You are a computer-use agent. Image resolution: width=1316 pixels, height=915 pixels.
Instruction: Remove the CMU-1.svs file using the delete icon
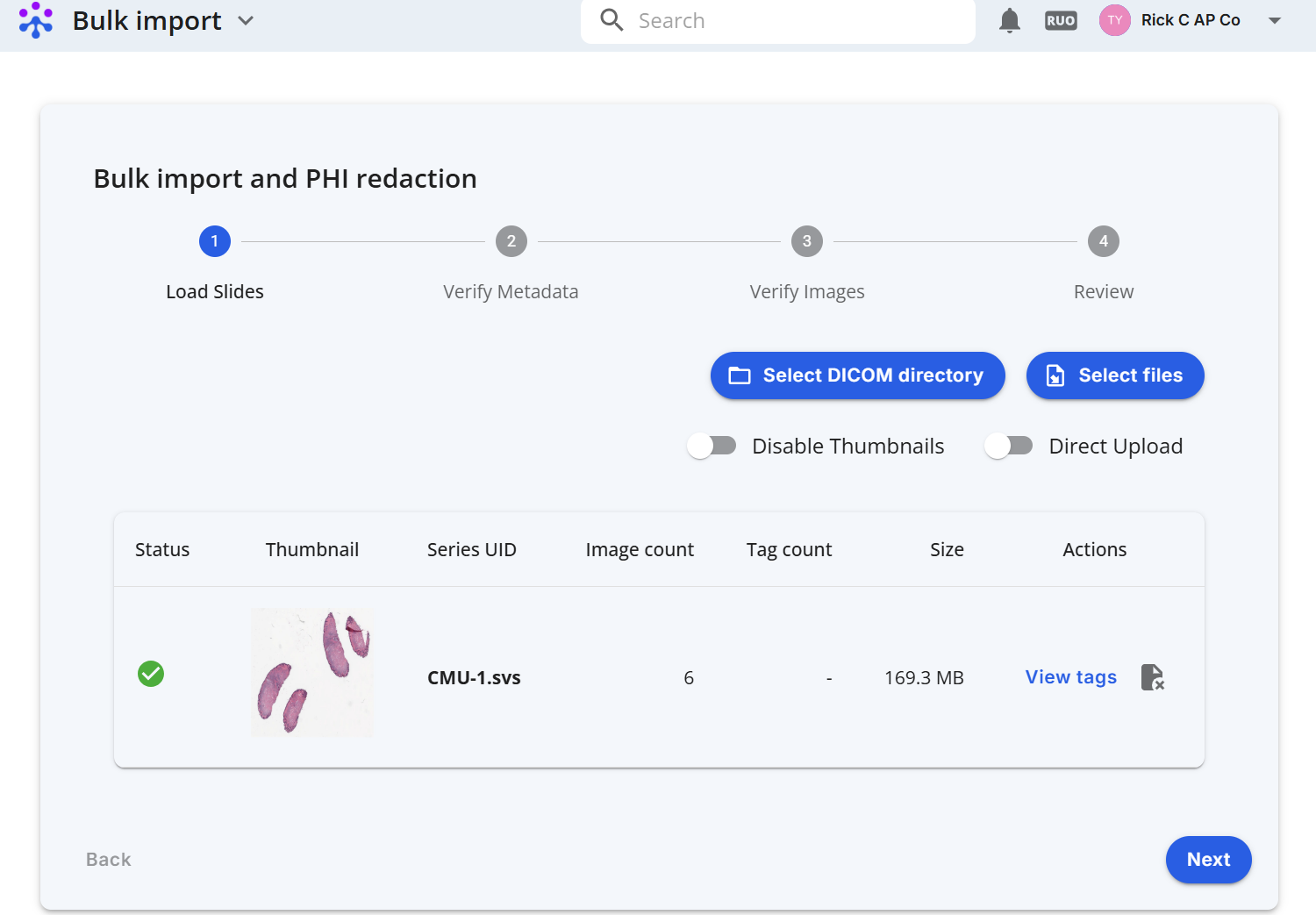tap(1153, 677)
